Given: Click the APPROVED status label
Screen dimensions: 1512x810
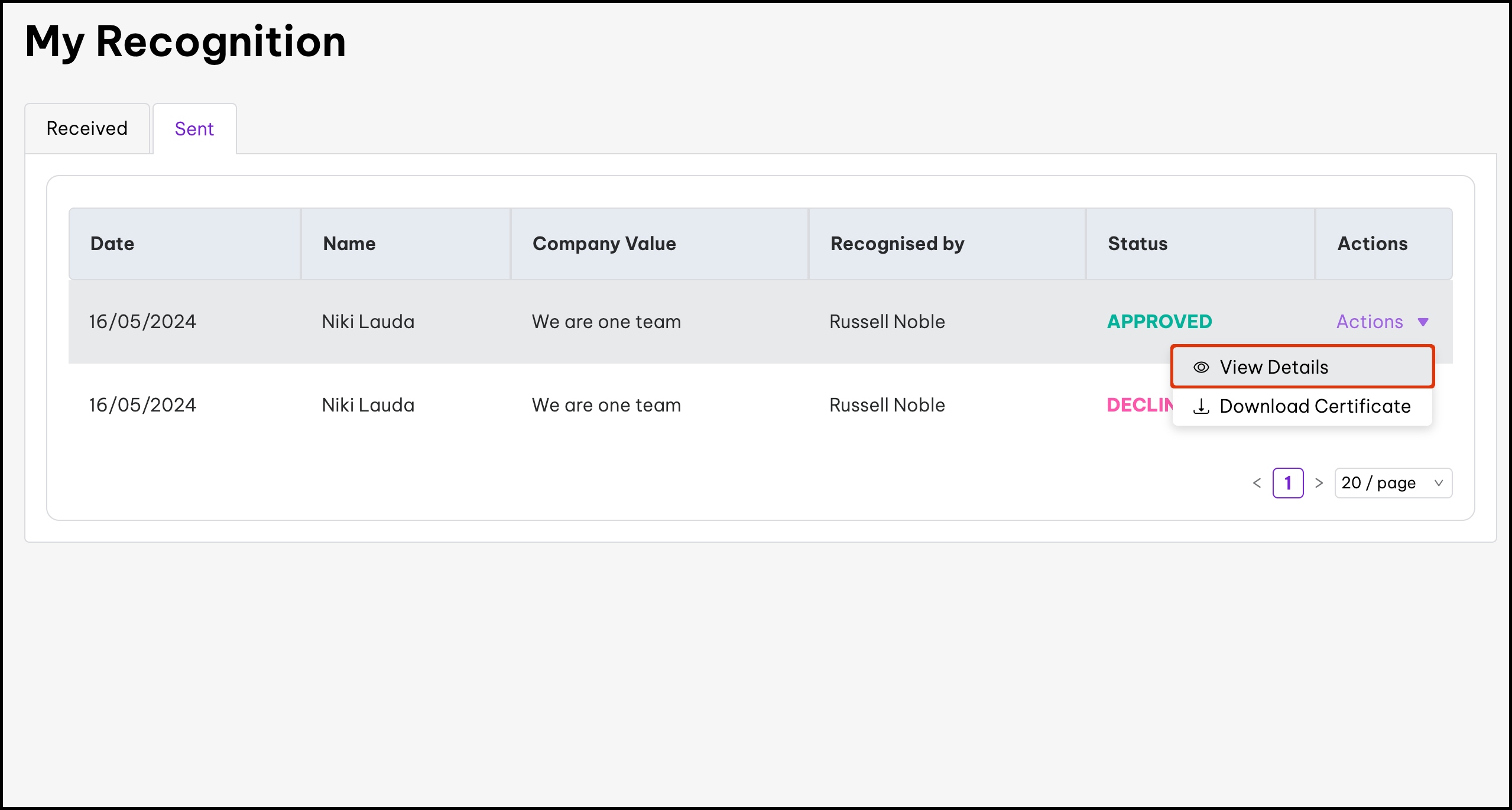Looking at the screenshot, I should point(1159,322).
